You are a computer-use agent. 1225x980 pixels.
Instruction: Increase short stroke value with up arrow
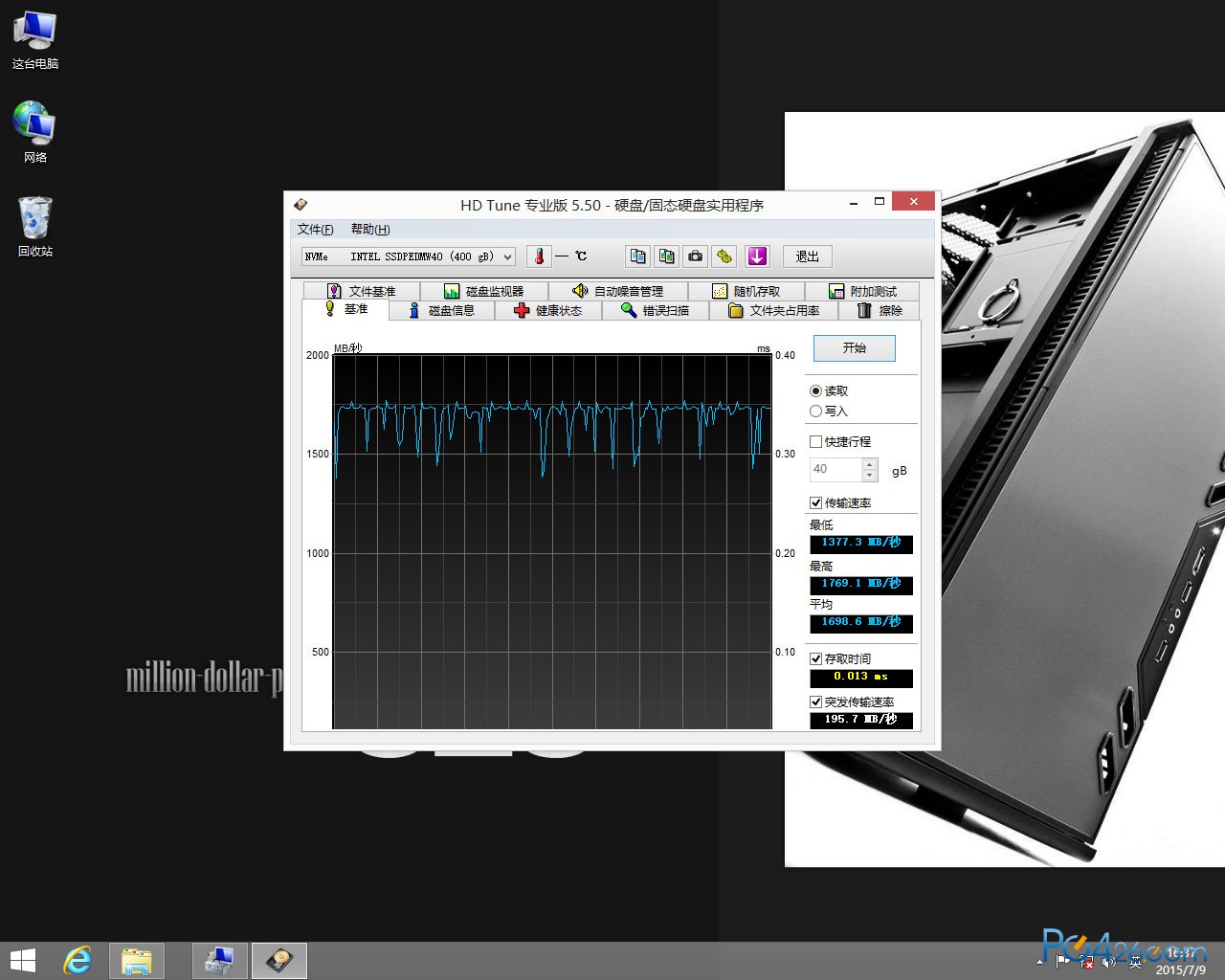pos(870,463)
